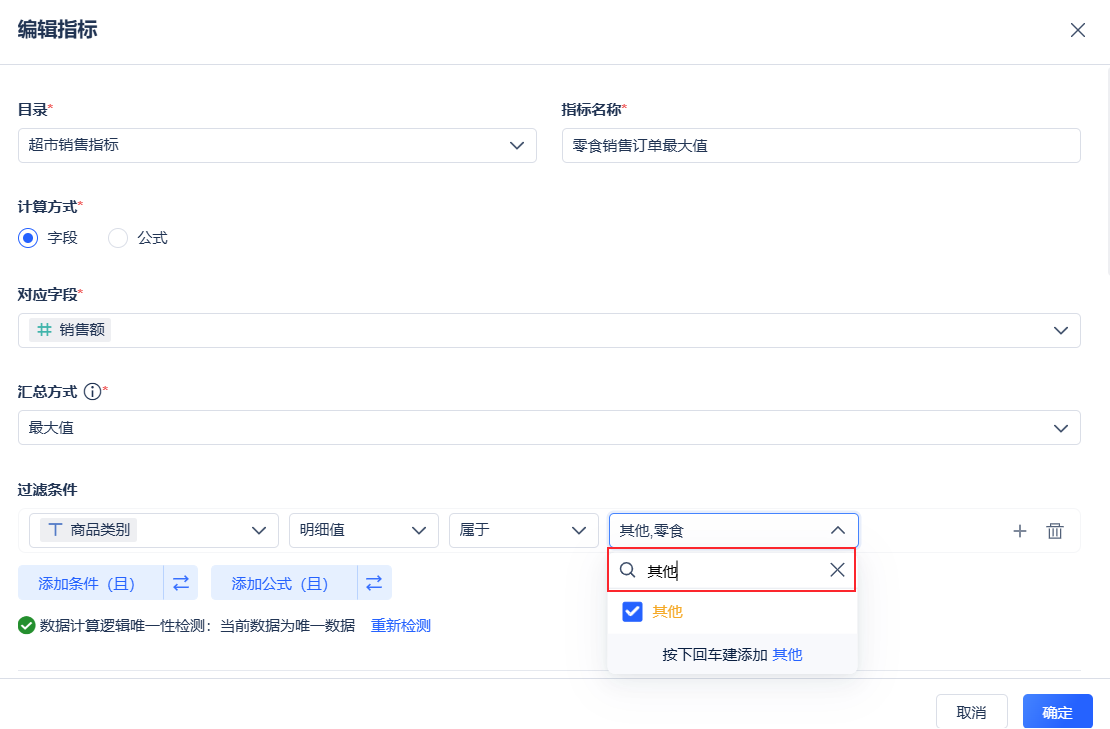The height and width of the screenshot is (729, 1110).
Task: Click the green check status icon
Action: coord(26,626)
